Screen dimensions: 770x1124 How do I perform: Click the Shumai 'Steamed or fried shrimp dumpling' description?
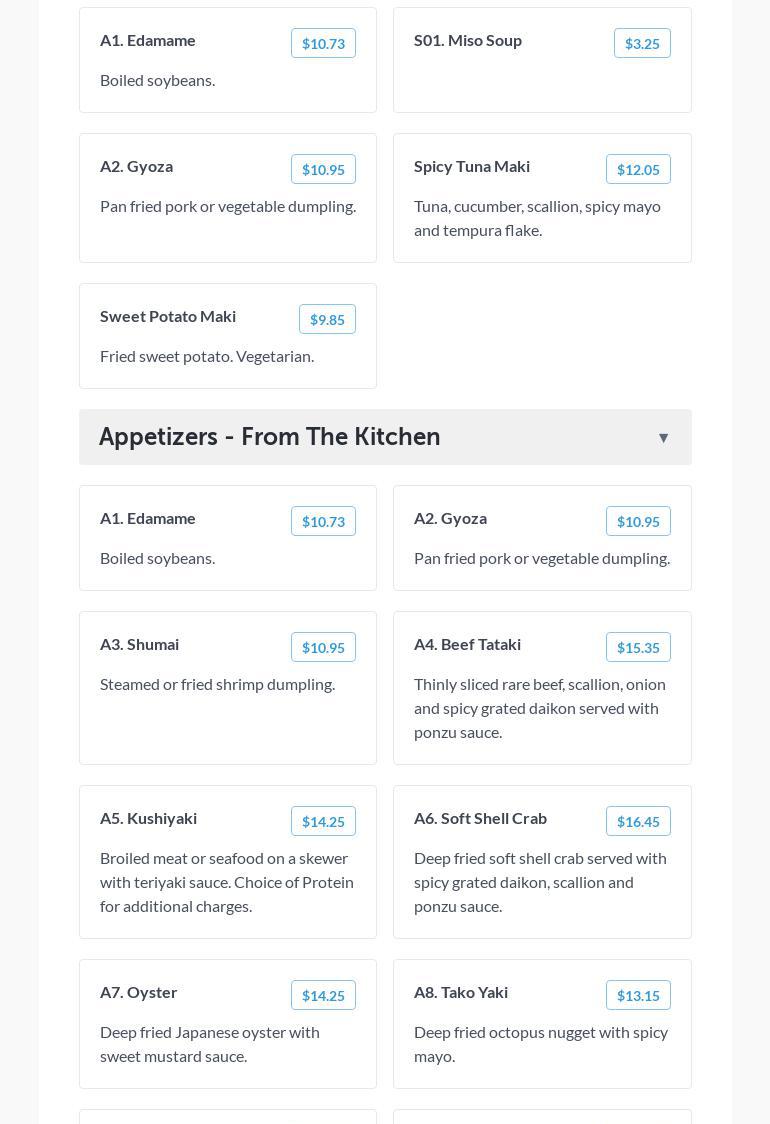click(x=217, y=684)
